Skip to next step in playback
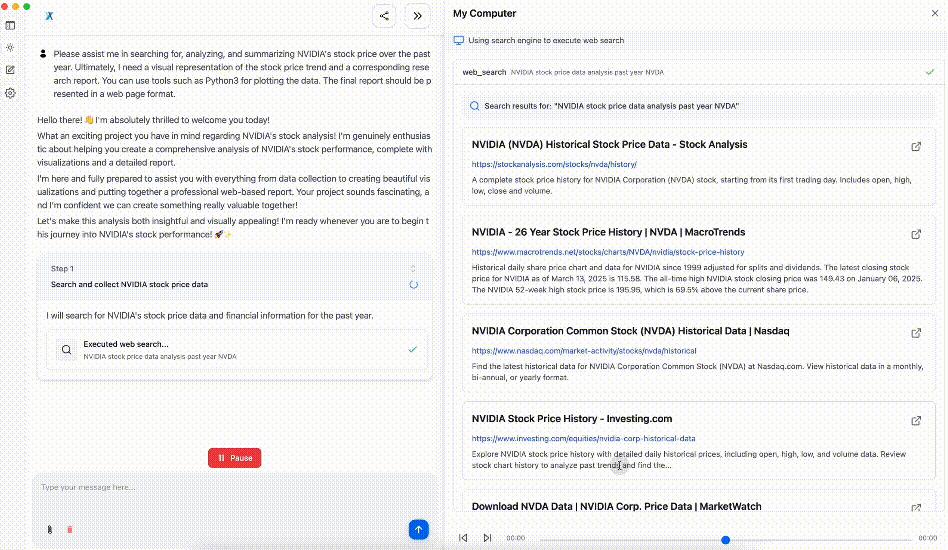This screenshot has height=550, width=948. [x=487, y=537]
